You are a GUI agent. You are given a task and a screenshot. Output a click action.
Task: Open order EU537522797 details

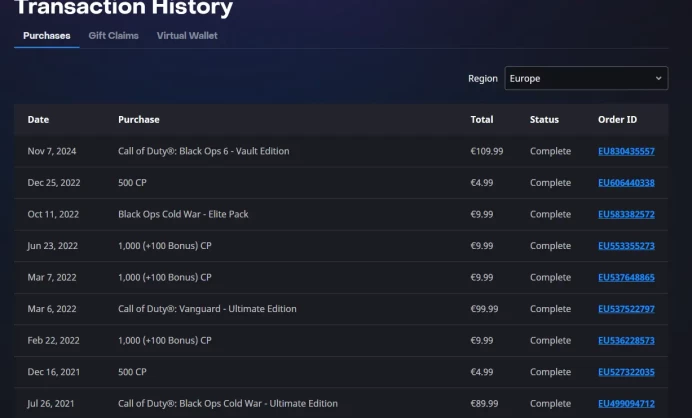pyautogui.click(x=626, y=309)
